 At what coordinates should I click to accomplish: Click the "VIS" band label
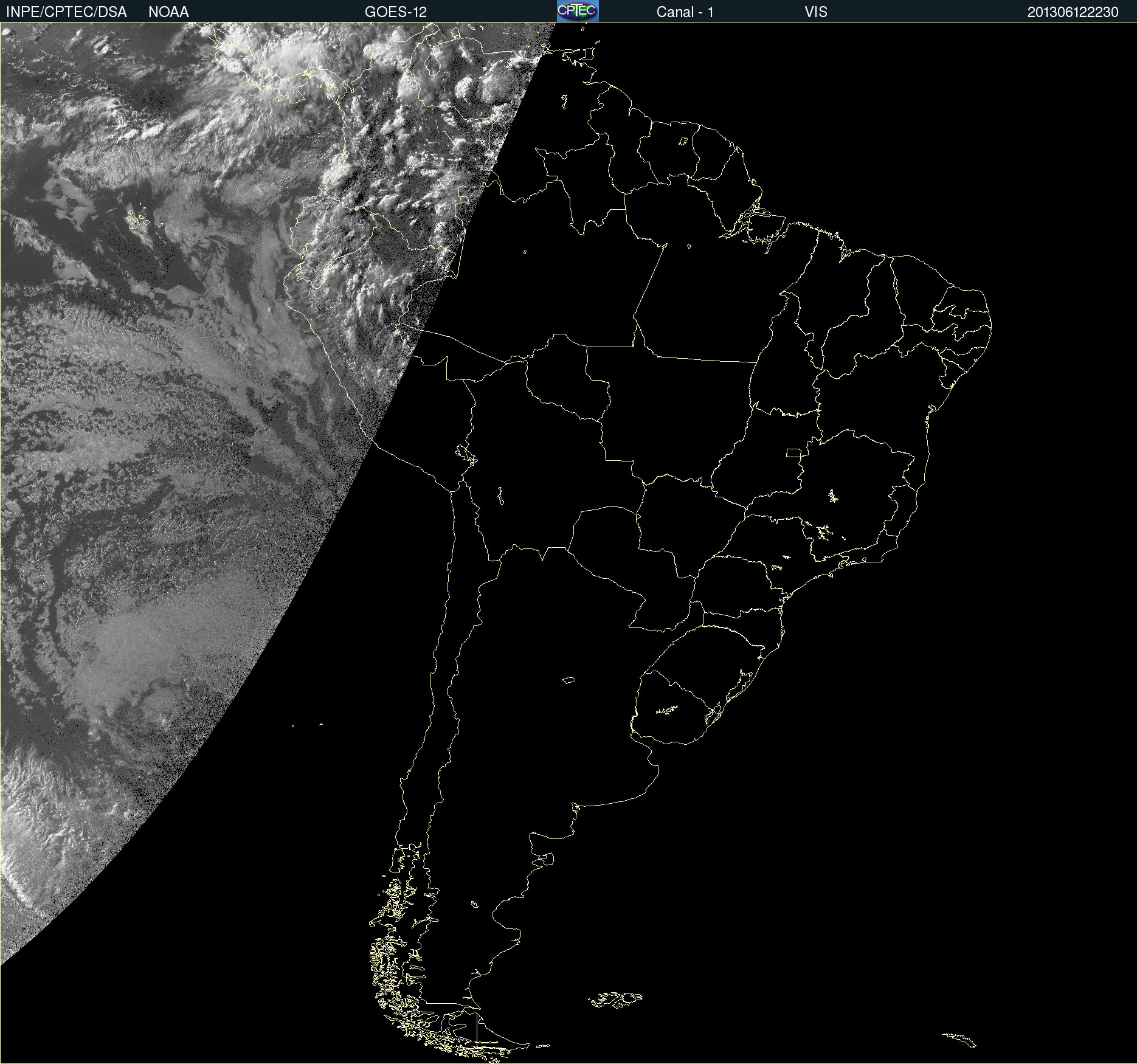[x=816, y=12]
